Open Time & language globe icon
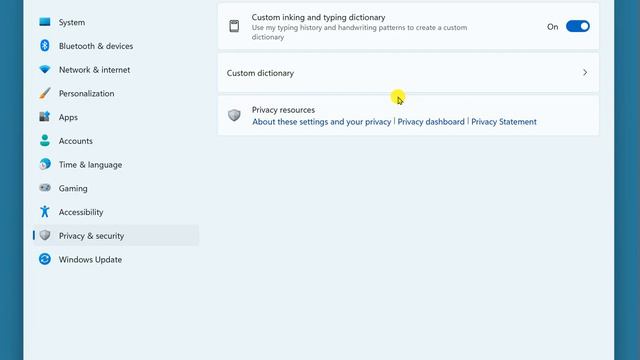The height and width of the screenshot is (360, 640). [44, 164]
